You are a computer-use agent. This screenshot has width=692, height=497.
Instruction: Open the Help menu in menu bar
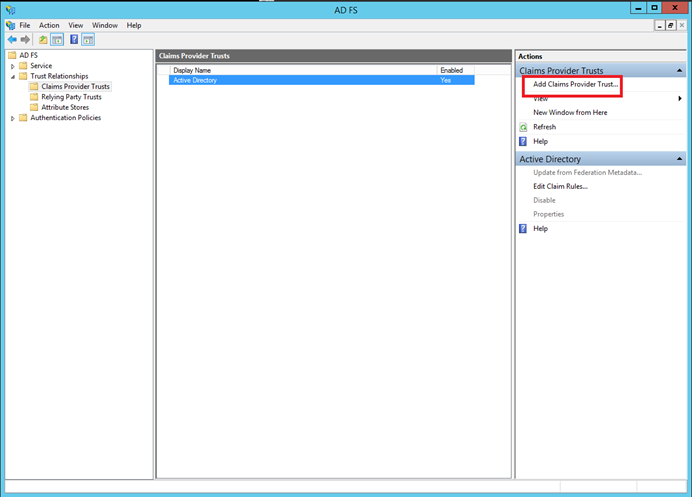(x=134, y=26)
